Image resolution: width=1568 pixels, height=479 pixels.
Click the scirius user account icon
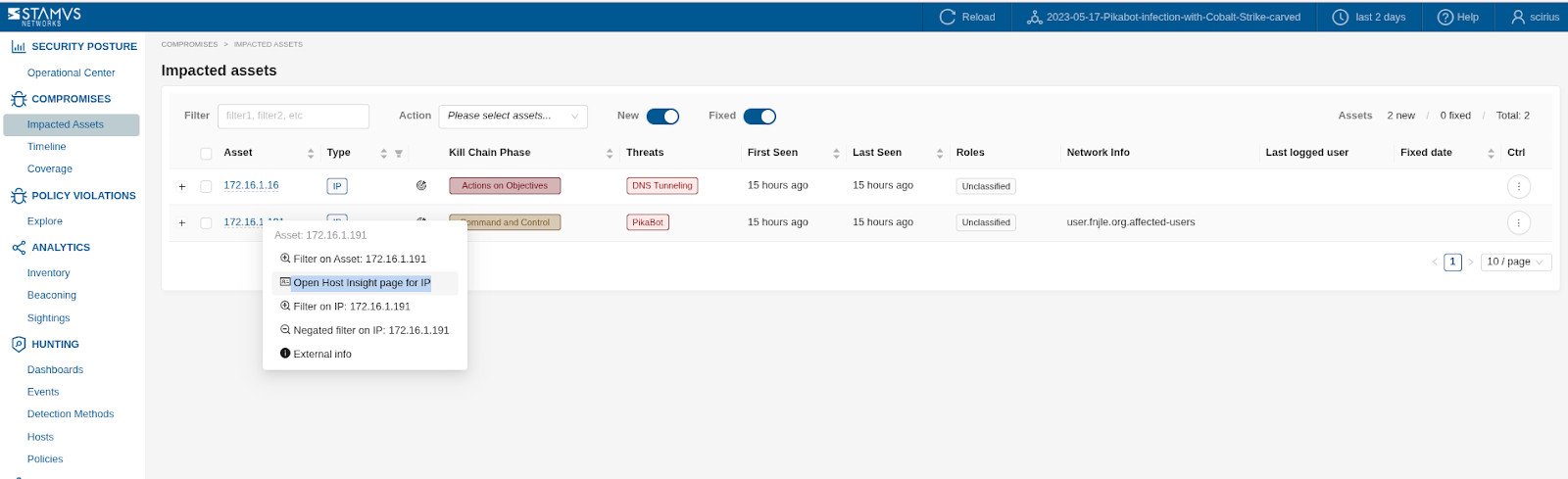tap(1518, 17)
